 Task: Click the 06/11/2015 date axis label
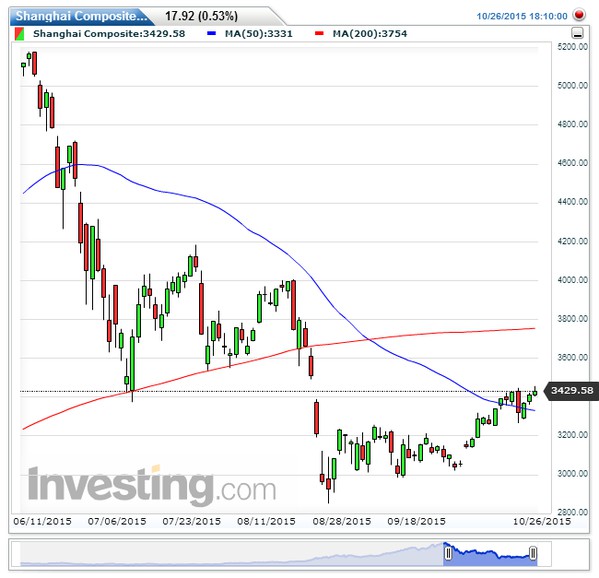coord(42,521)
